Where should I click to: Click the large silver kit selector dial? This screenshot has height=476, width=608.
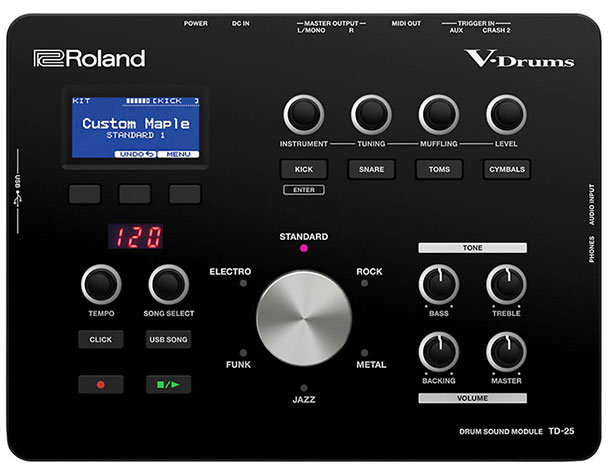[304, 318]
